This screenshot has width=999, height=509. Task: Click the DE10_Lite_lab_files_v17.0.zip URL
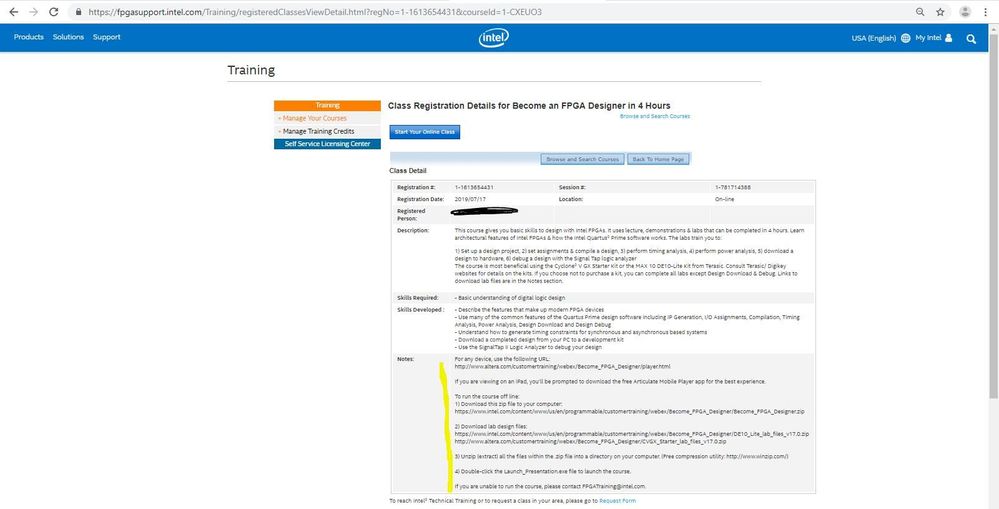(631, 434)
